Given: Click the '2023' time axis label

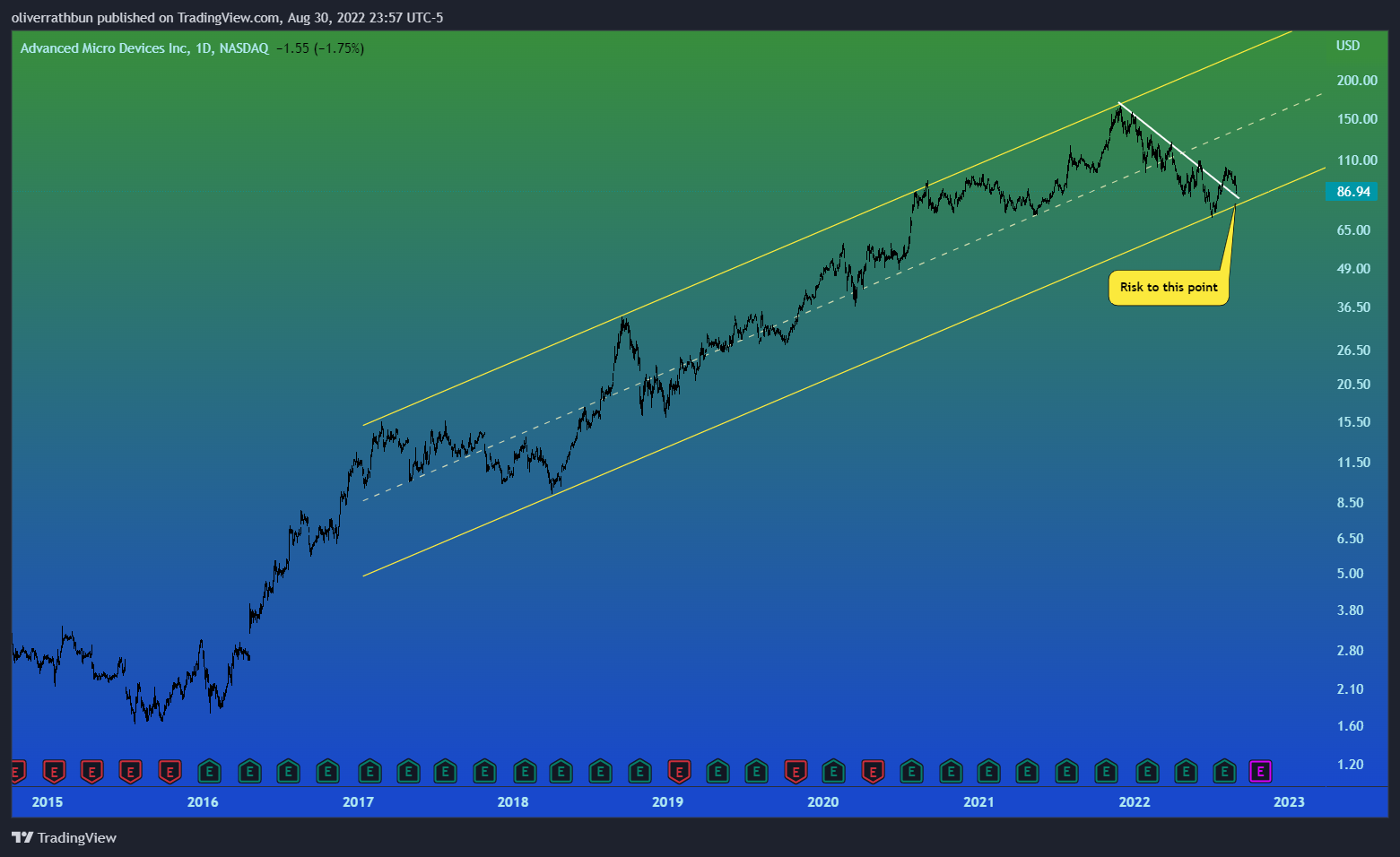Looking at the screenshot, I should coord(1289,802).
